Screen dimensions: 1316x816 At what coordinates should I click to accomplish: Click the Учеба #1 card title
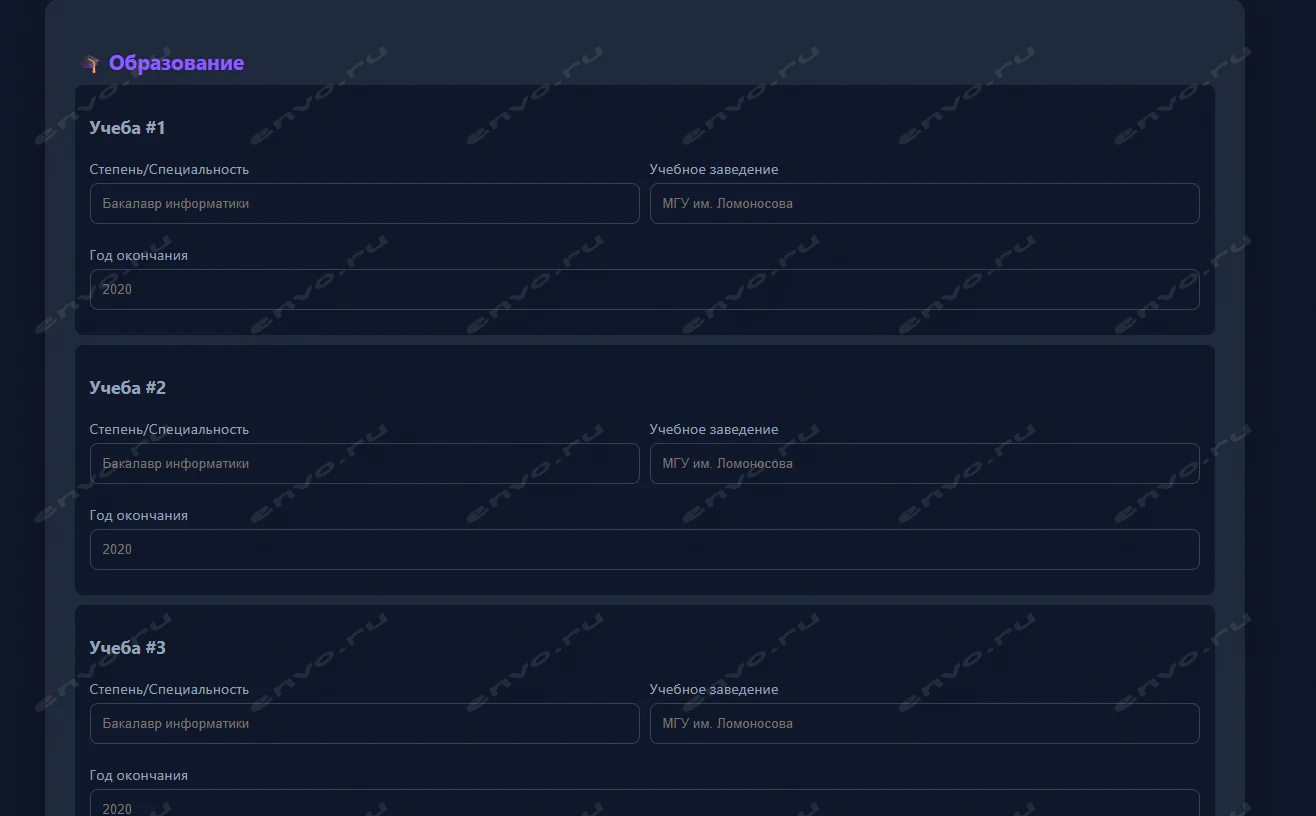click(127, 128)
